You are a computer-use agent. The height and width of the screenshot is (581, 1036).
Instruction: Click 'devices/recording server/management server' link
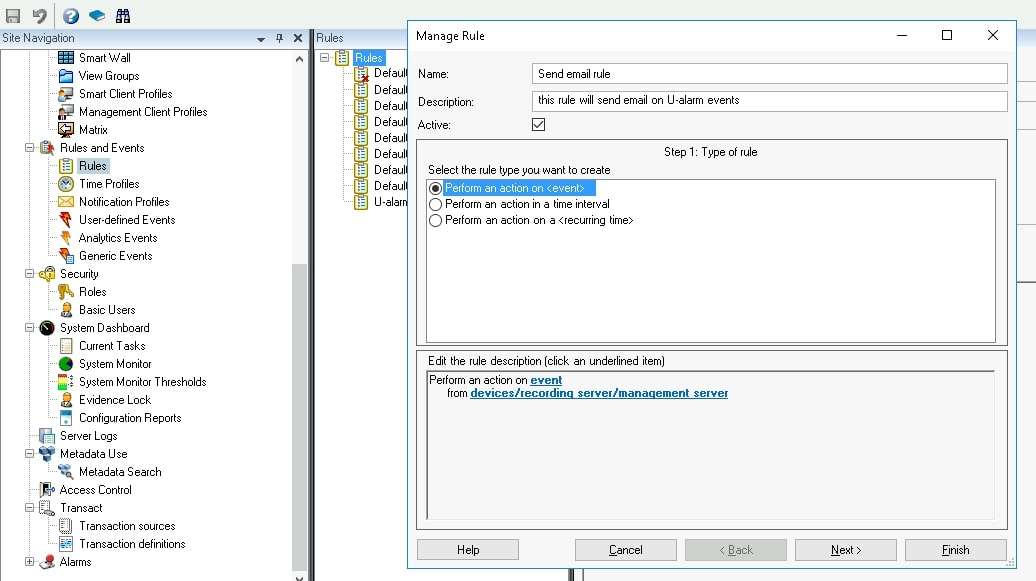[x=599, y=393]
